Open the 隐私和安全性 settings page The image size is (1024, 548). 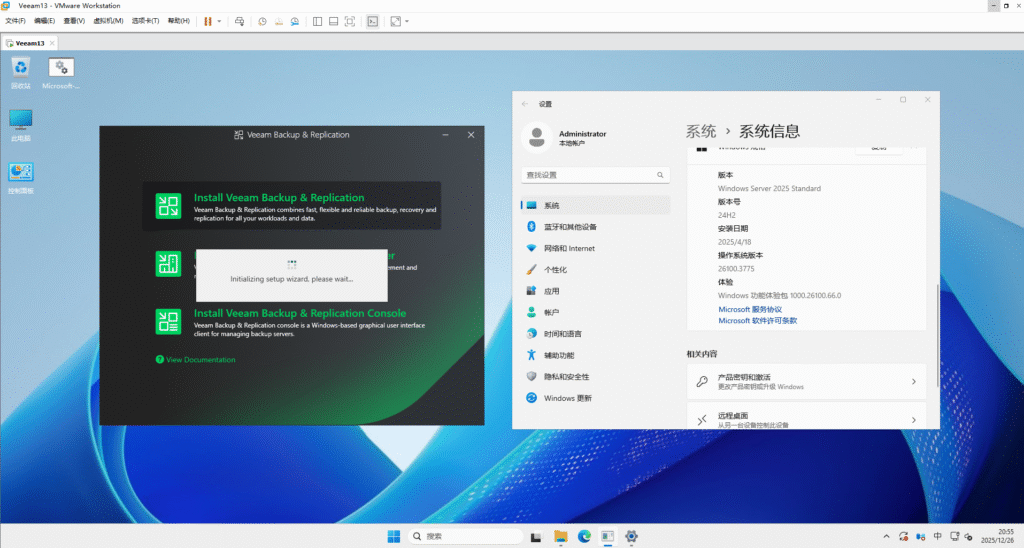(566, 376)
